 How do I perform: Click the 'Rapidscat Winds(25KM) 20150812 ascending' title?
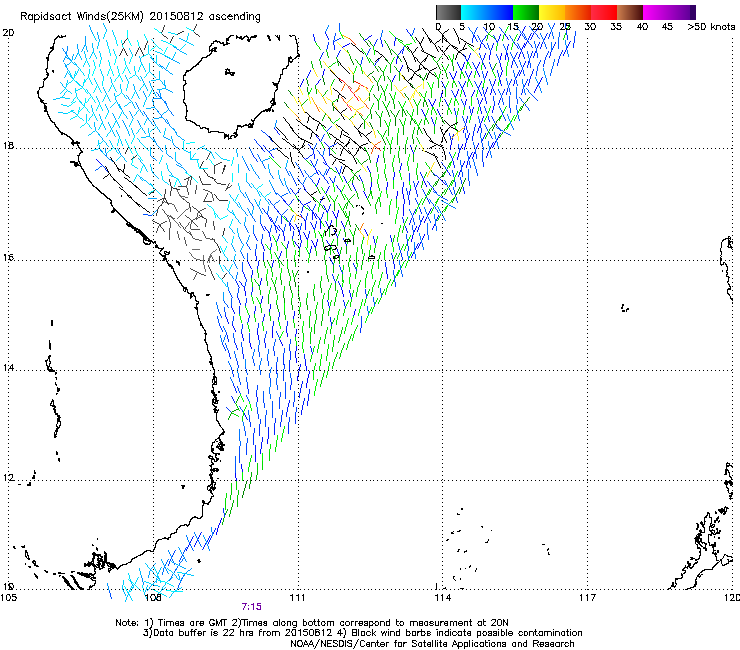coord(140,17)
